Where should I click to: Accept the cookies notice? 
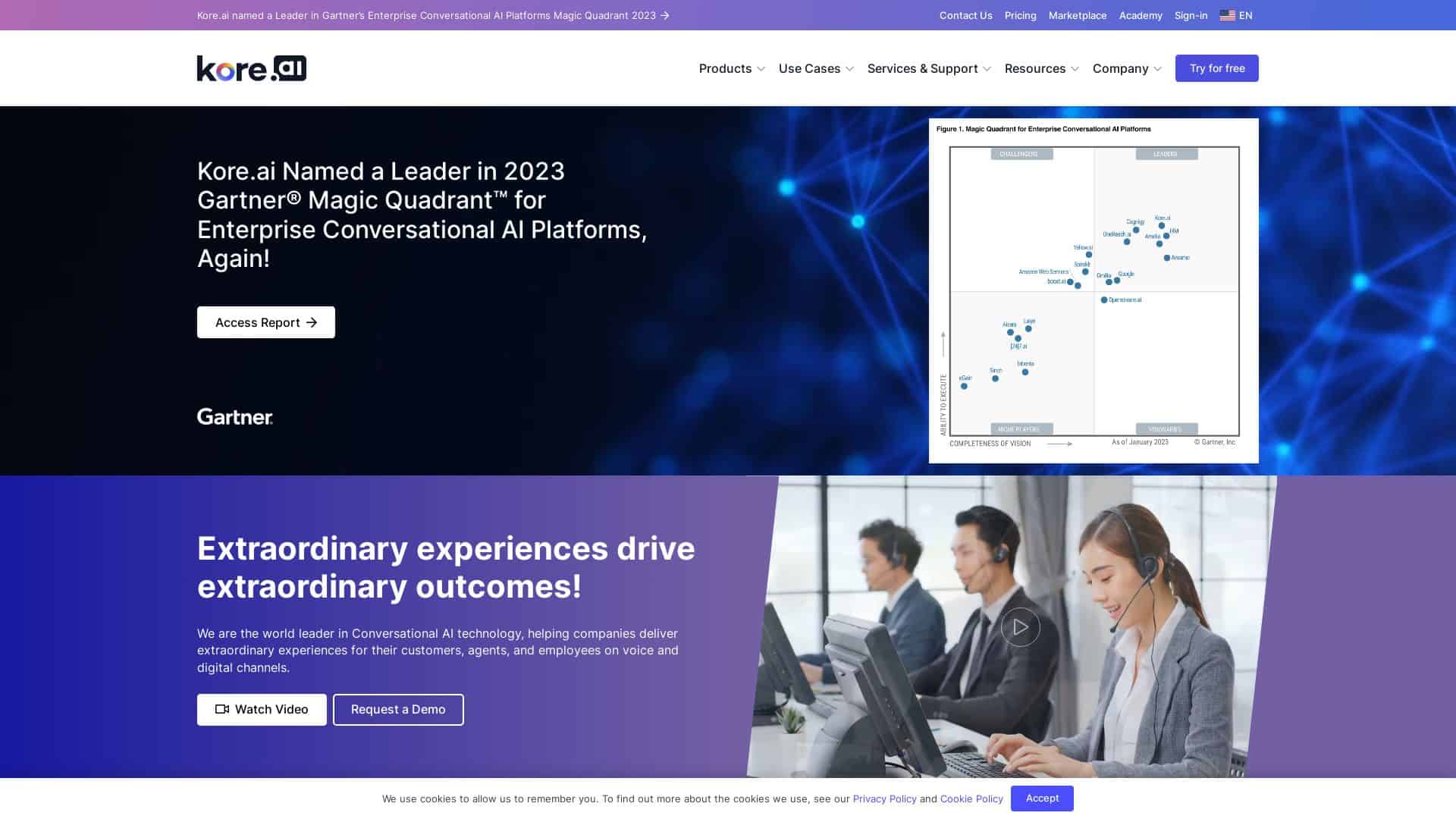(x=1041, y=798)
